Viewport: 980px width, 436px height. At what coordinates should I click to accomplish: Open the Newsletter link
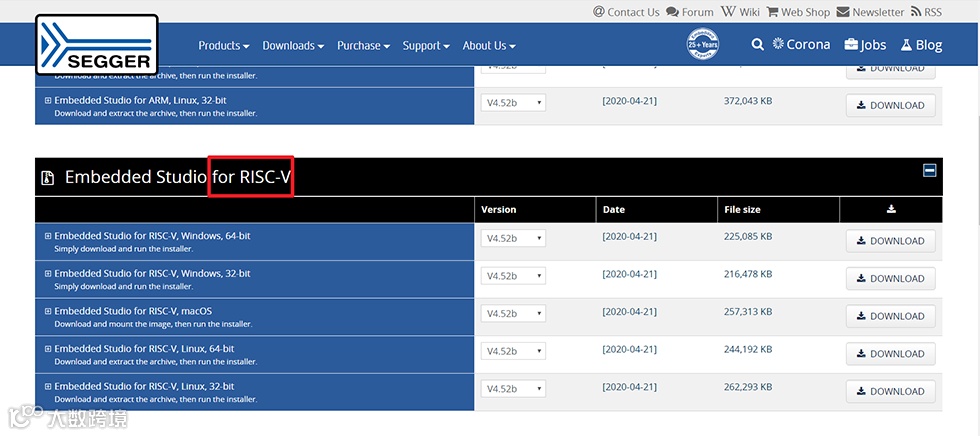point(870,12)
